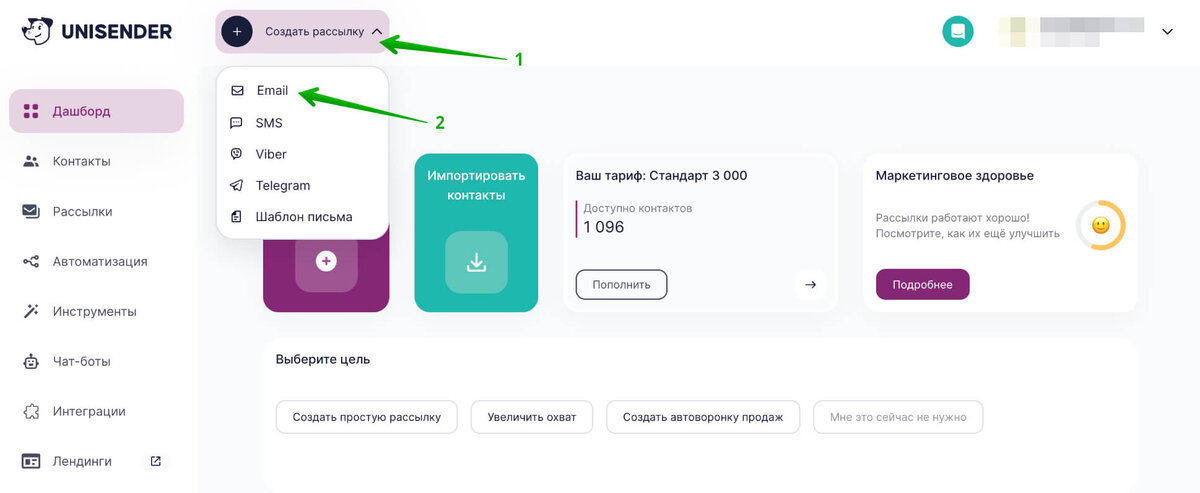Click the Создать рассылку button label
Image resolution: width=1200 pixels, height=493 pixels.
tap(314, 31)
